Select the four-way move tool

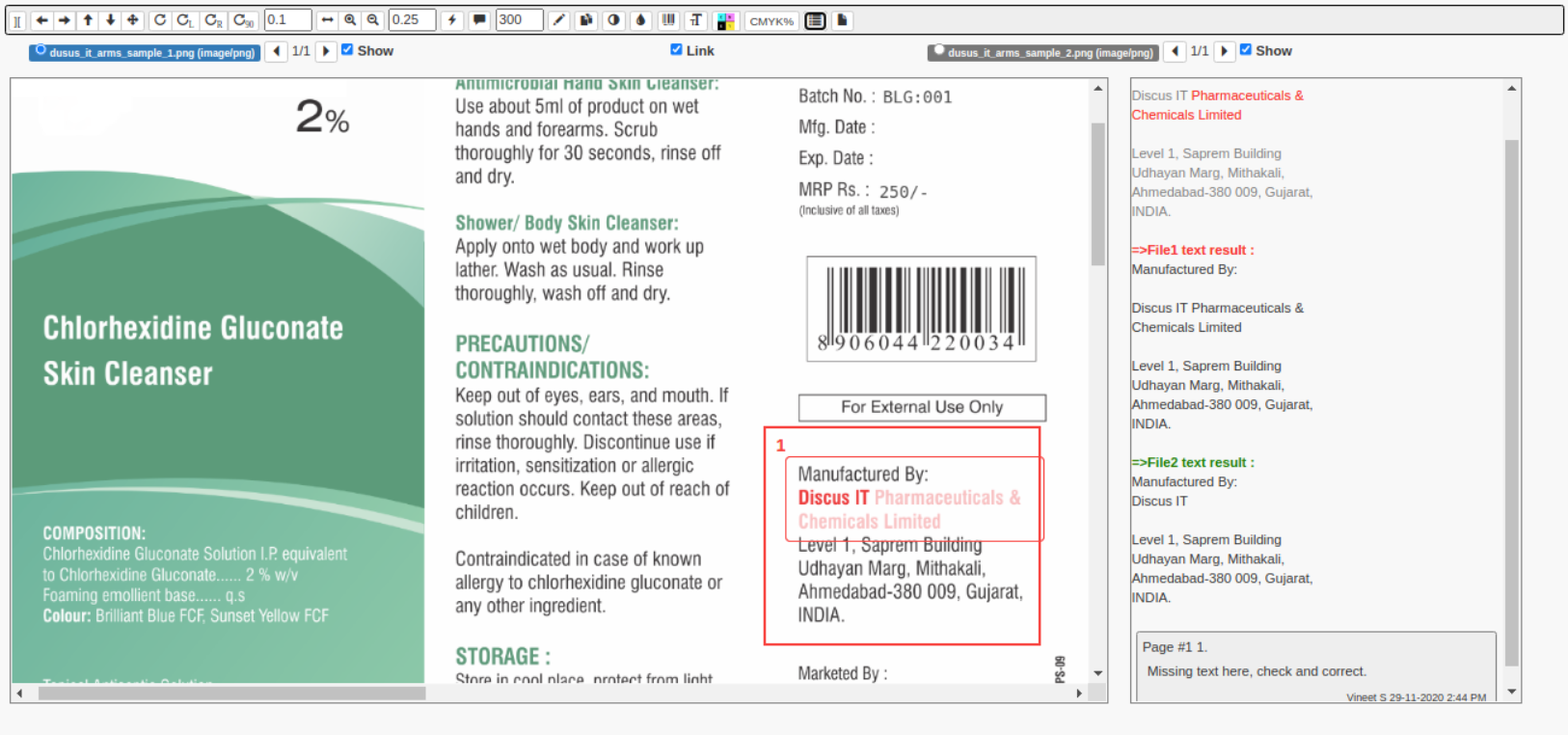pos(133,20)
